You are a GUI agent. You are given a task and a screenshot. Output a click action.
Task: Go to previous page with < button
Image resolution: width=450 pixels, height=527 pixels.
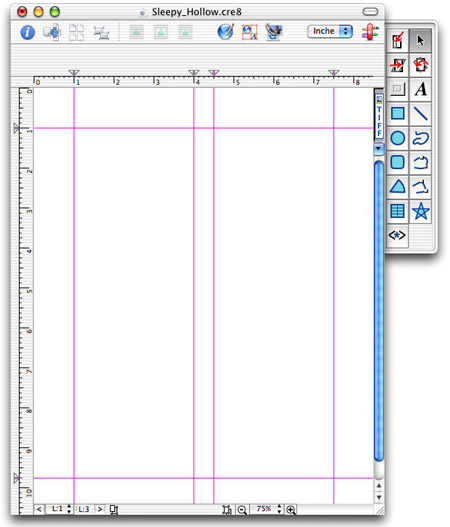coord(39,509)
